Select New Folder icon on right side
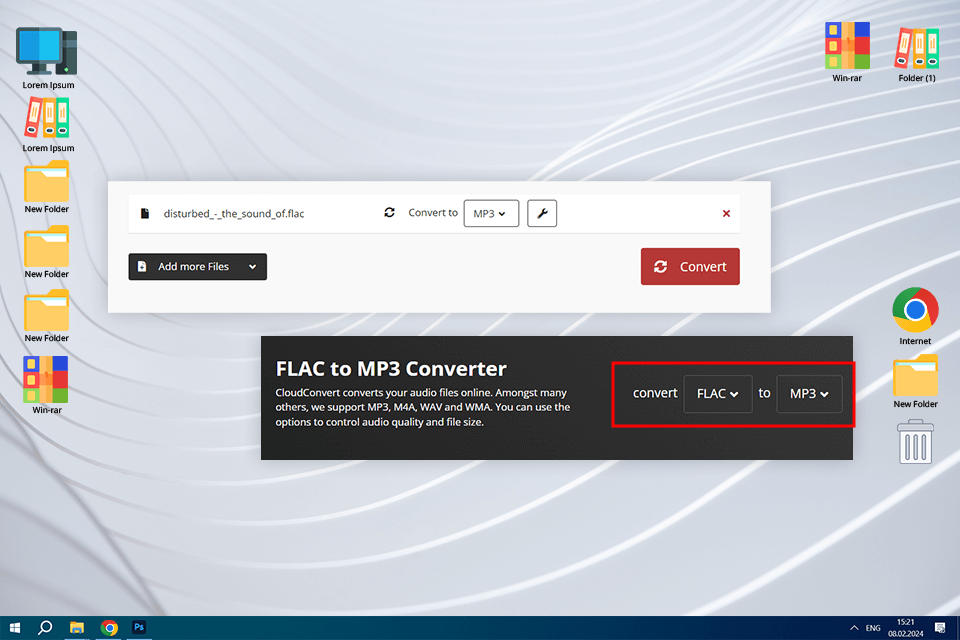960x640 pixels. pyautogui.click(x=915, y=381)
